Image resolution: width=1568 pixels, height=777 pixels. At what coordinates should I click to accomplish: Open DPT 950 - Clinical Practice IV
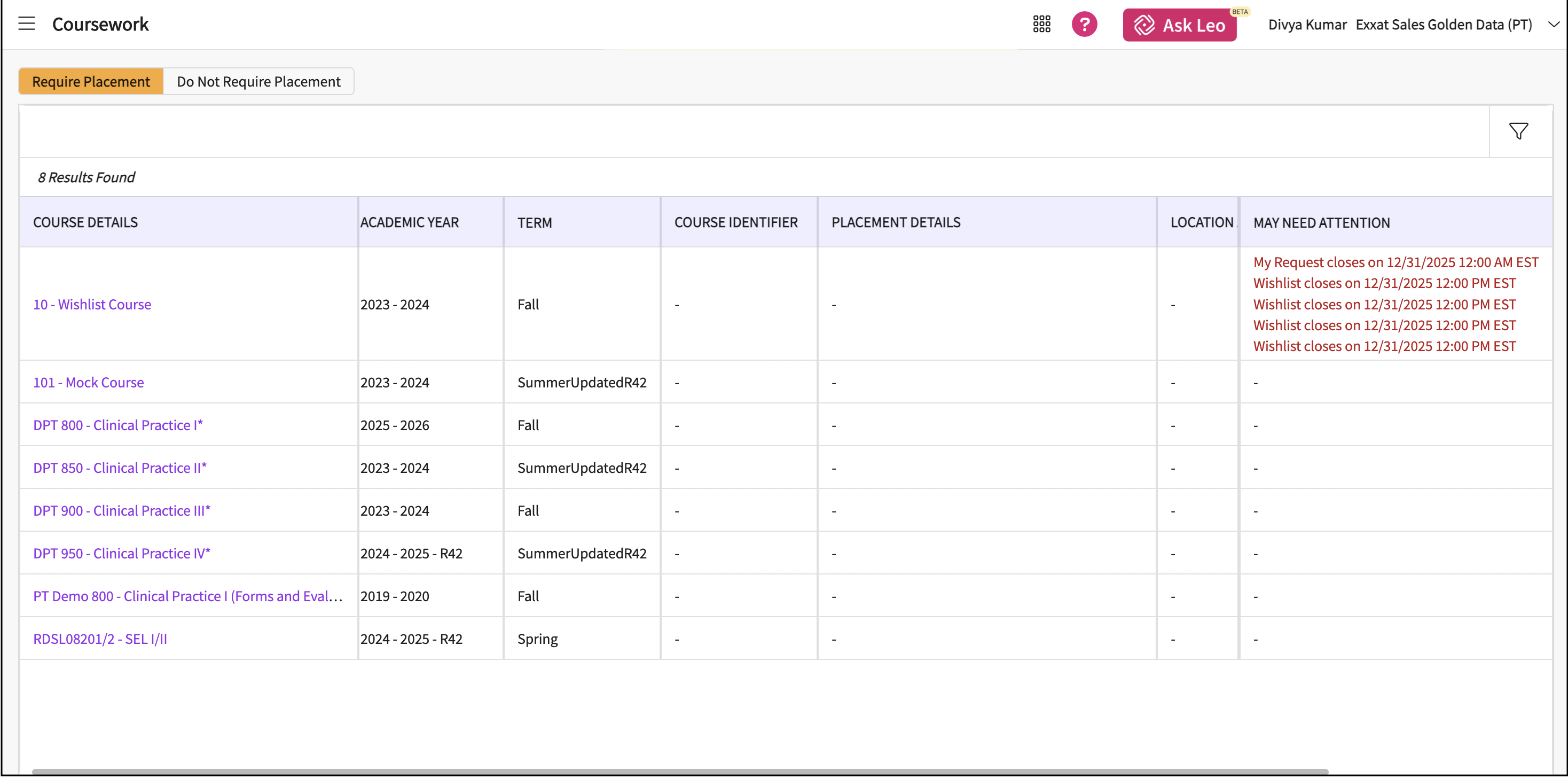pos(121,553)
